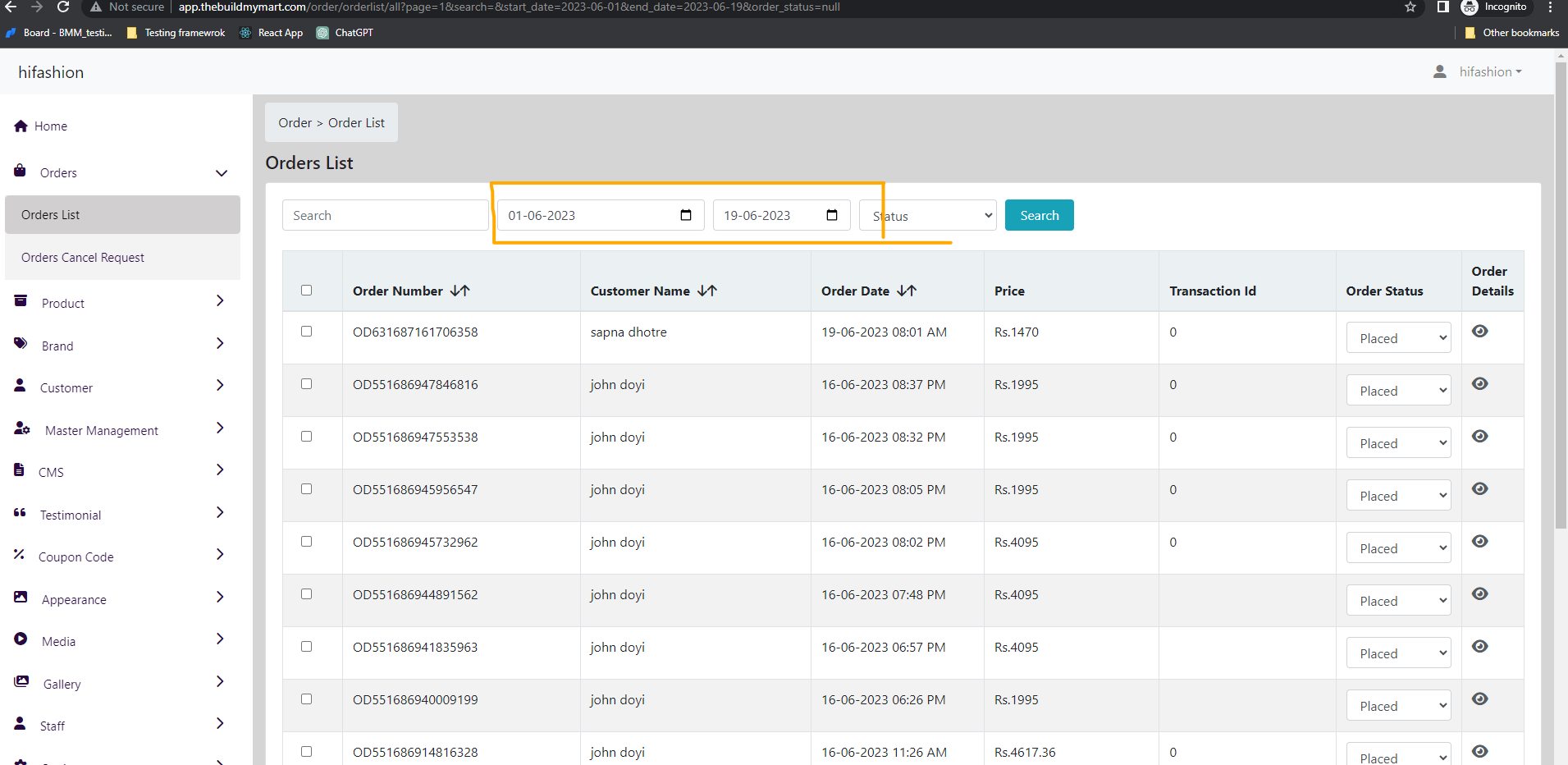Check order OD551686947846816 checkbox

pyautogui.click(x=307, y=384)
